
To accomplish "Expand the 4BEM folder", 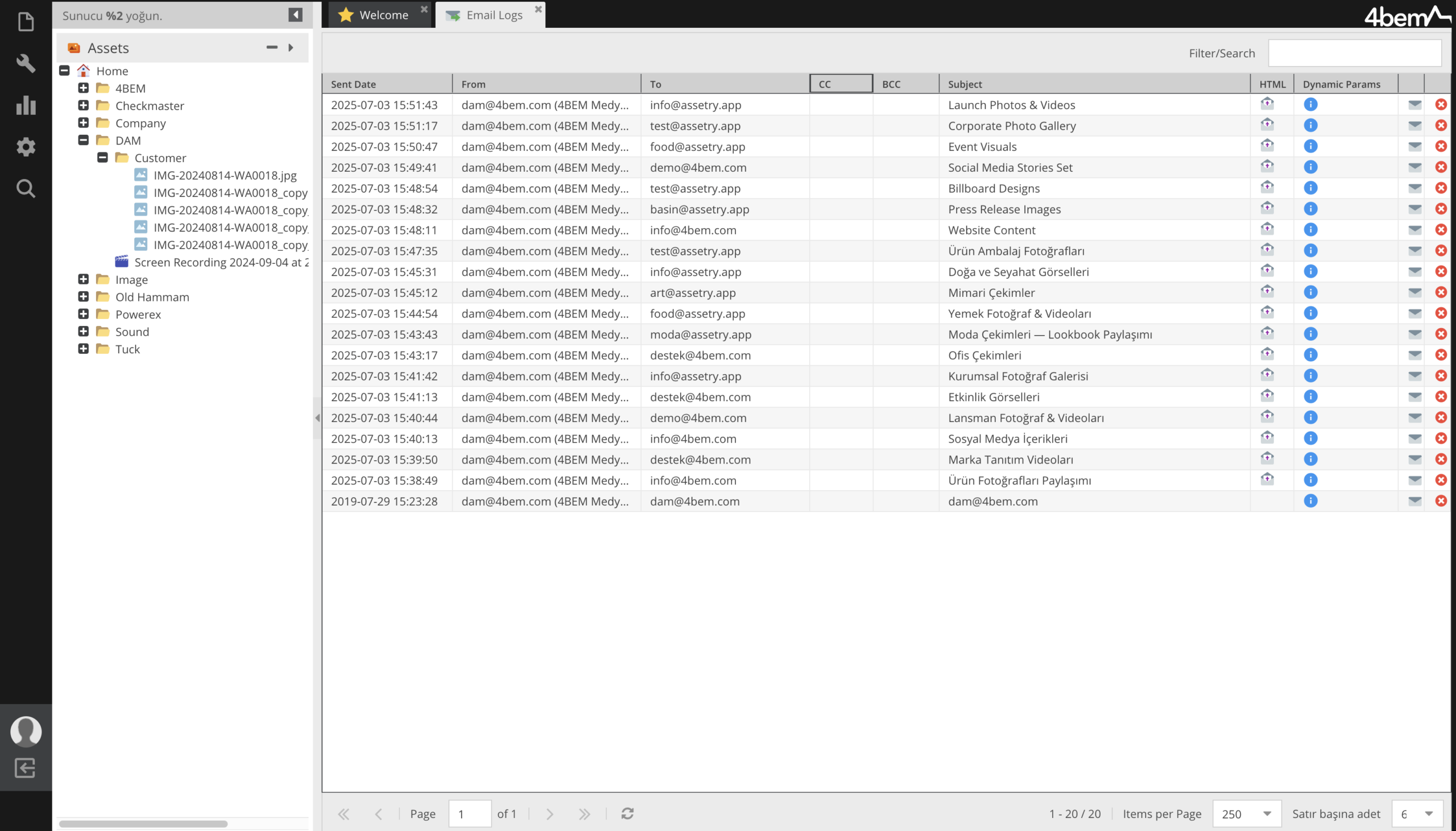I will pos(83,88).
